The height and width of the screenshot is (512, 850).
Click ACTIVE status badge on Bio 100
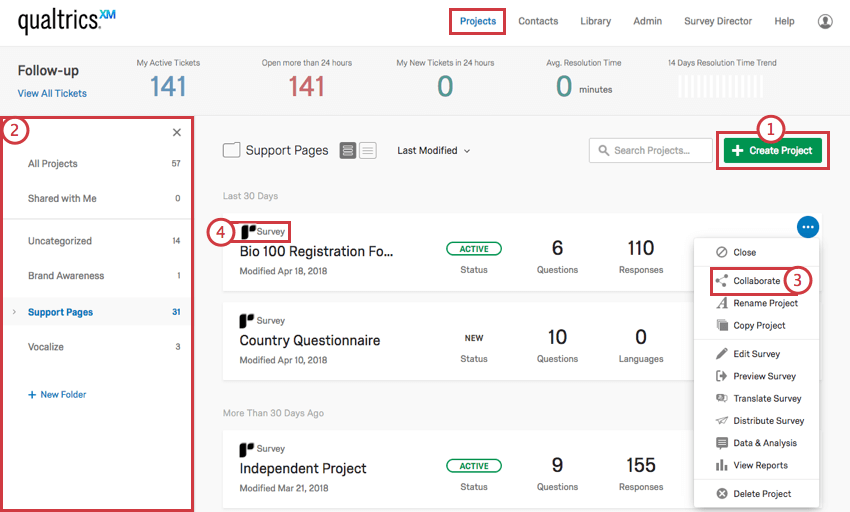tap(474, 249)
